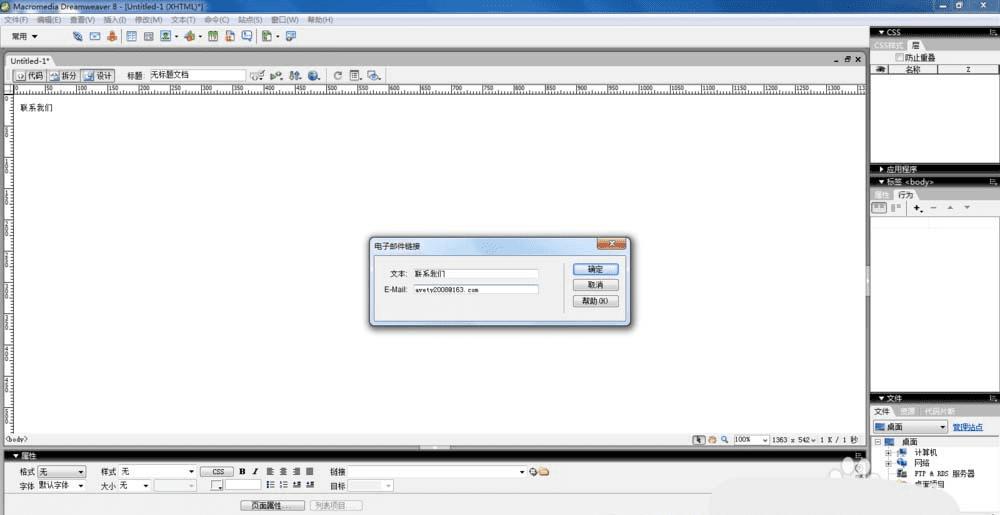Click the Date insert icon
Viewport: 1000px width, 515px height.
tap(213, 37)
